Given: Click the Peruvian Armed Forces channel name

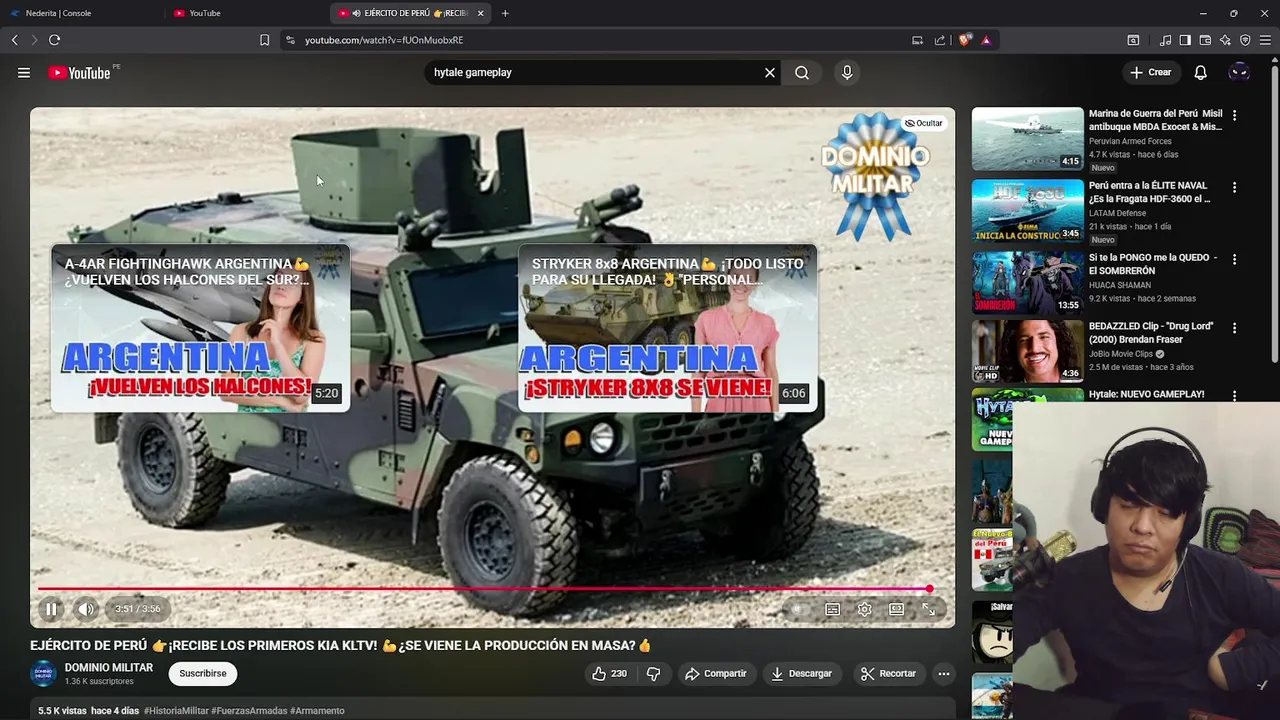Looking at the screenshot, I should (1130, 141).
